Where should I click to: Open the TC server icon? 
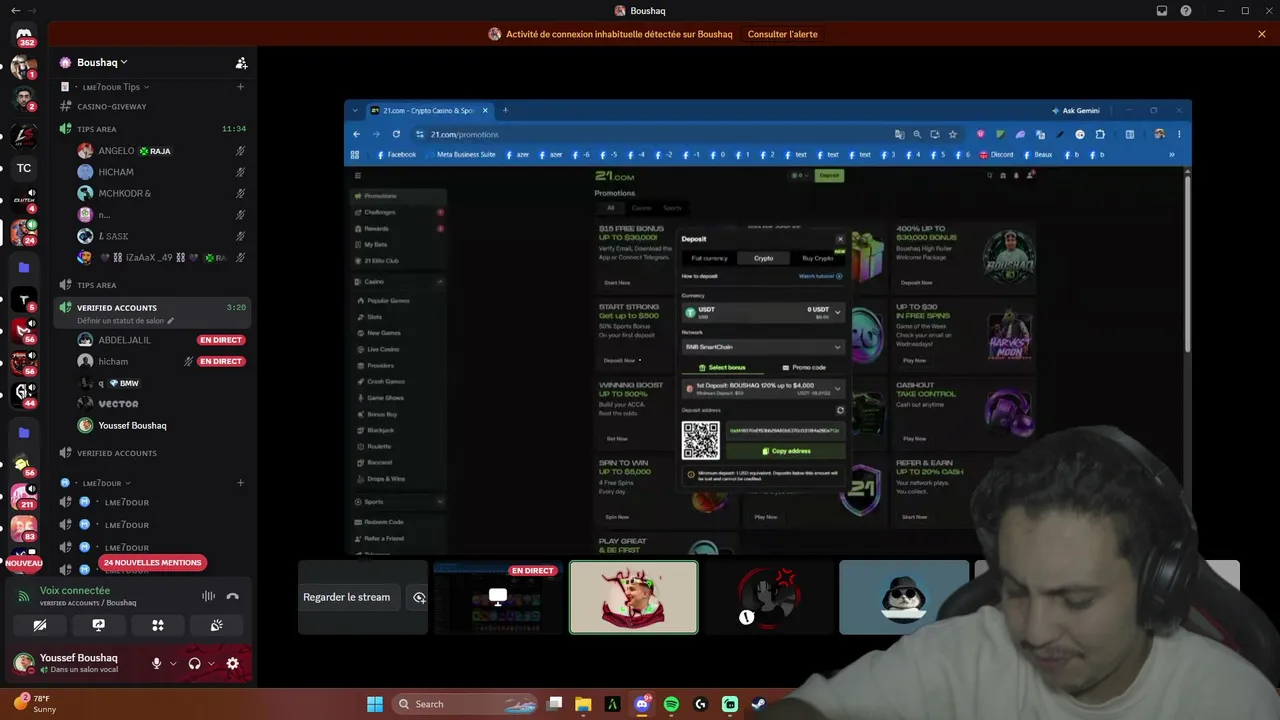tap(24, 168)
